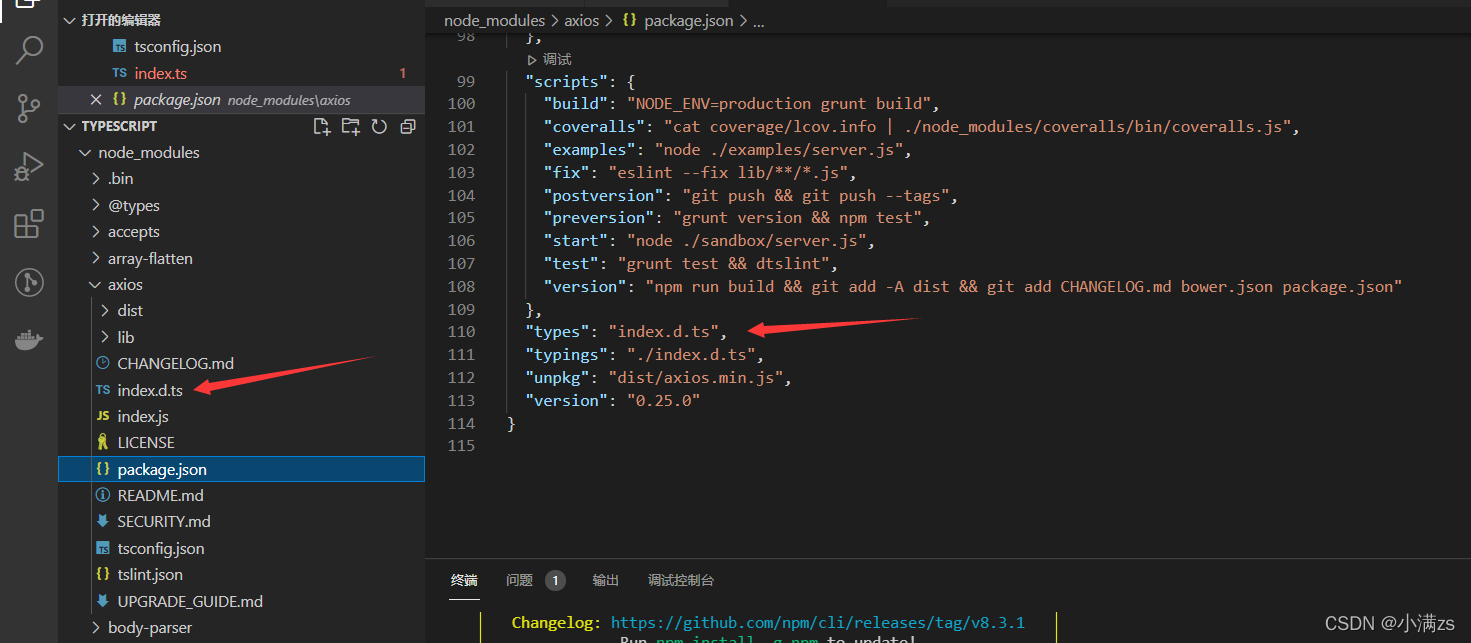
Task: Click the icon beside axios tsconfig.json
Action: (102, 548)
